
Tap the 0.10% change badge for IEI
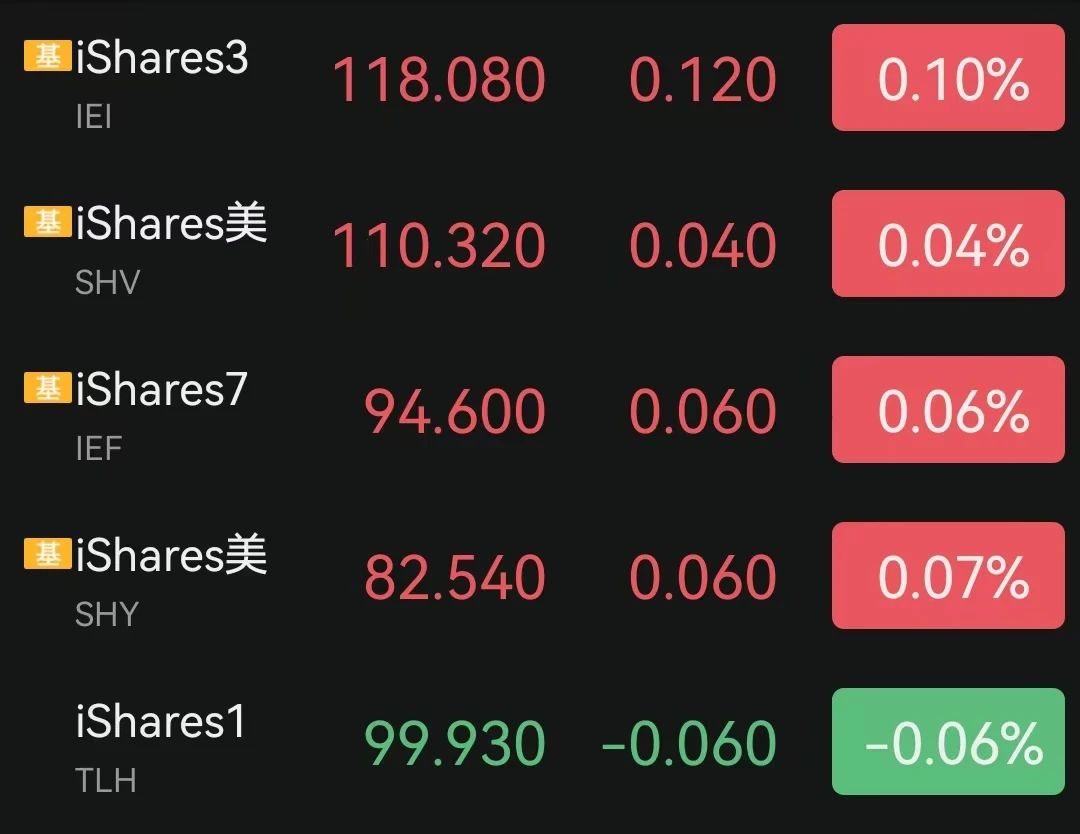[948, 78]
